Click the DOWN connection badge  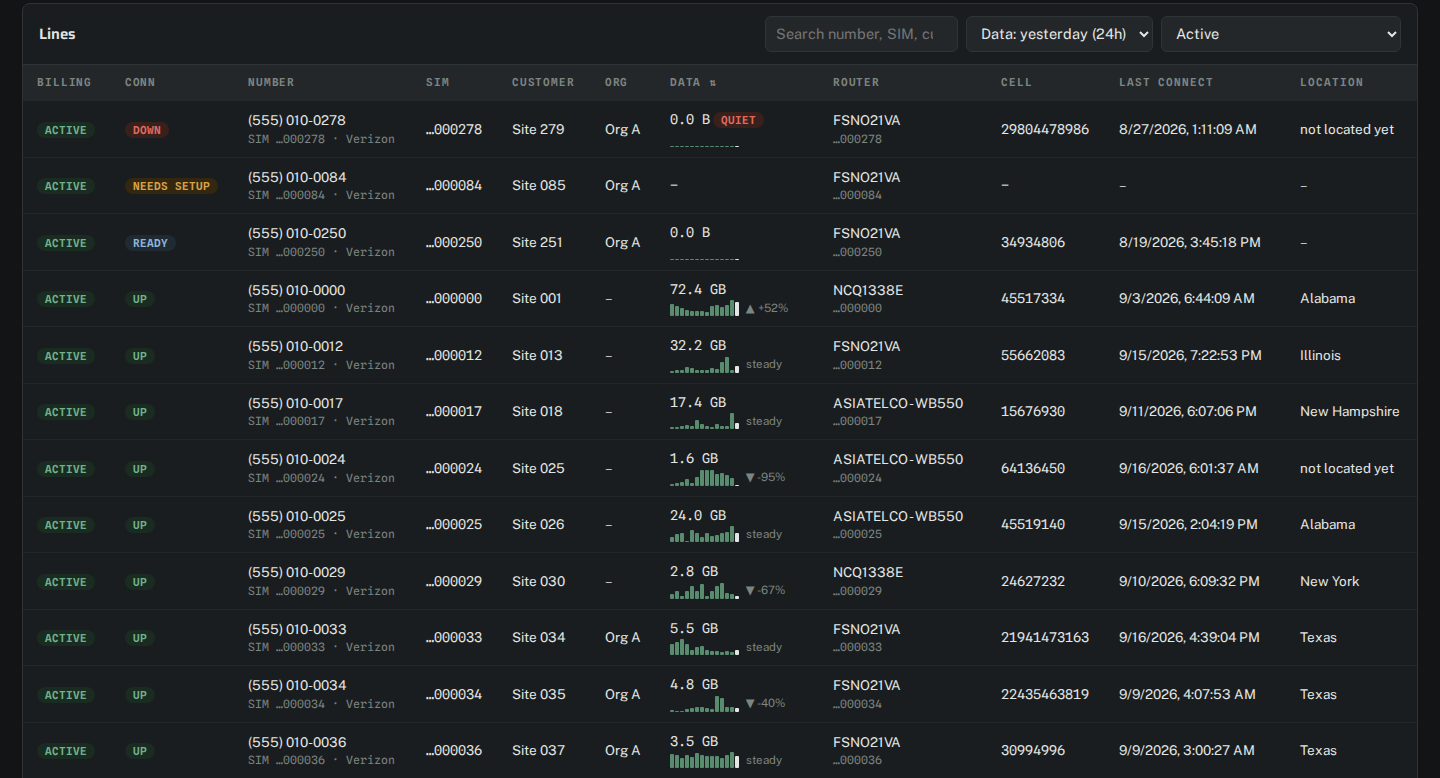coord(147,130)
